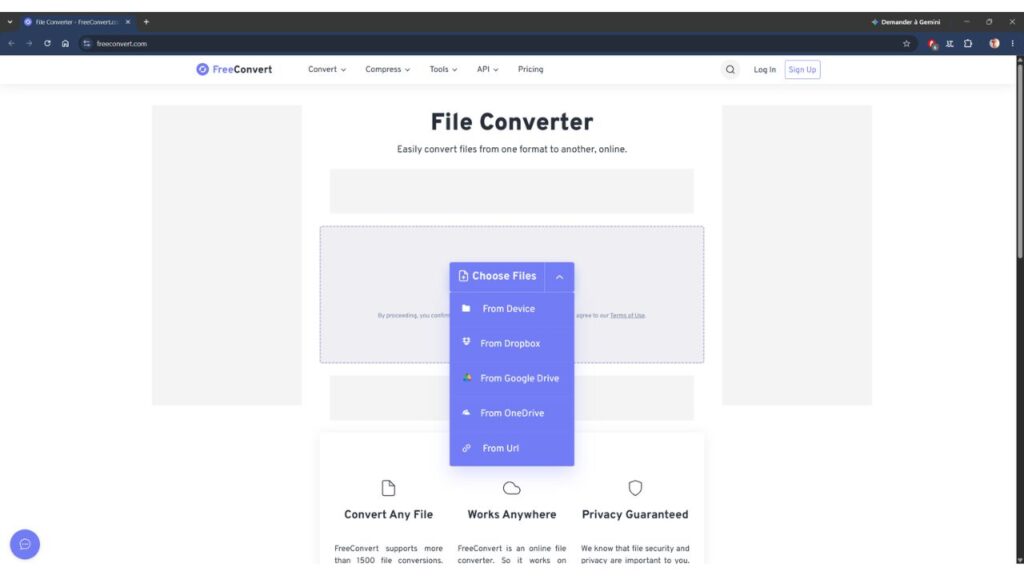Screen dimensions: 1024x576
Task: Expand the Compress menu
Action: 387,69
